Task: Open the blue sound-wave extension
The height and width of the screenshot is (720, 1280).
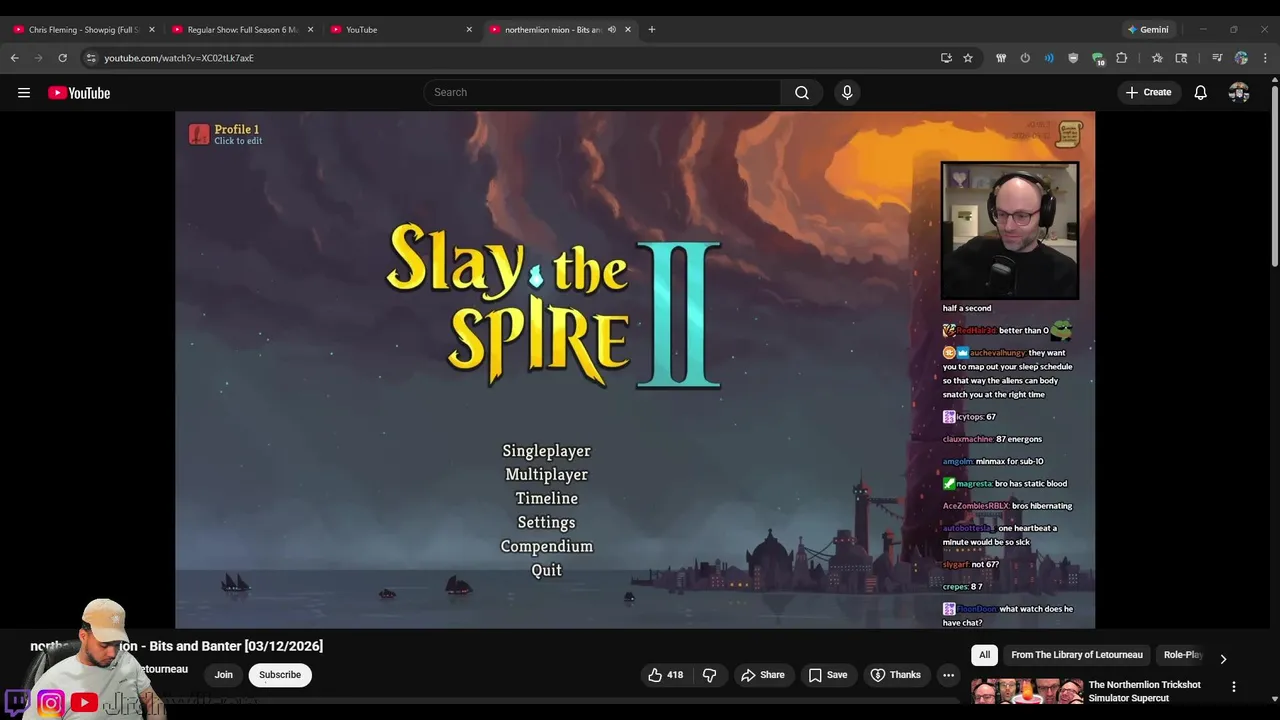Action: [1049, 58]
